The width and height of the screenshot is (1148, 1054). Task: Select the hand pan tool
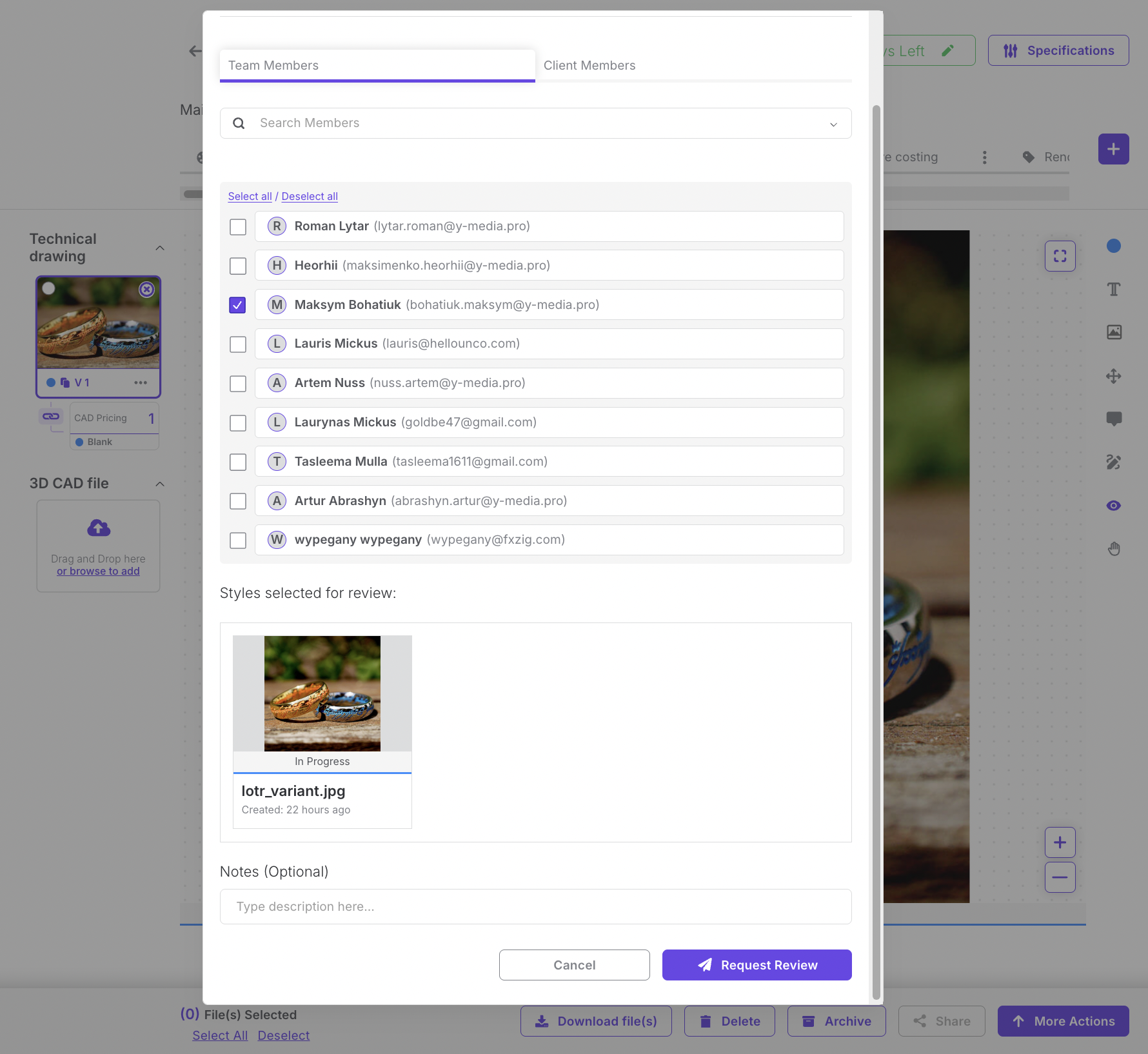[x=1114, y=549]
